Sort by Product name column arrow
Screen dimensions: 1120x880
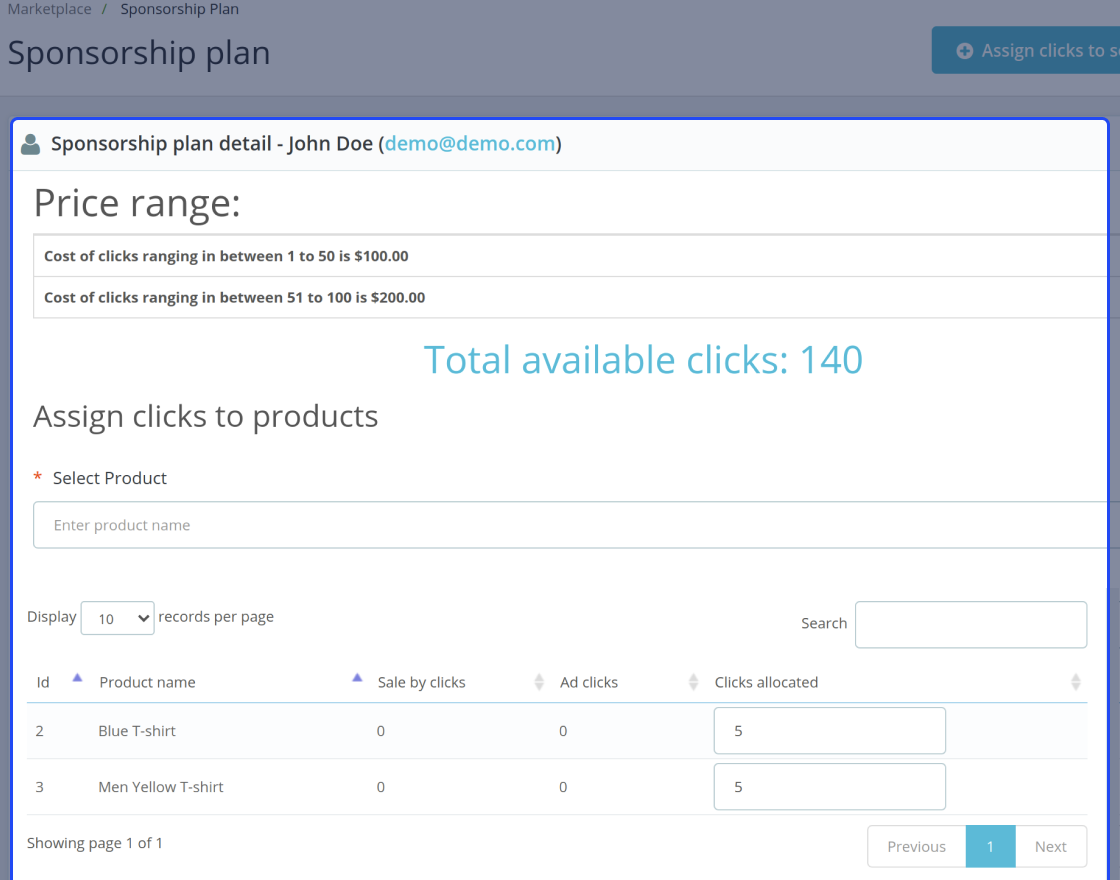tap(357, 678)
